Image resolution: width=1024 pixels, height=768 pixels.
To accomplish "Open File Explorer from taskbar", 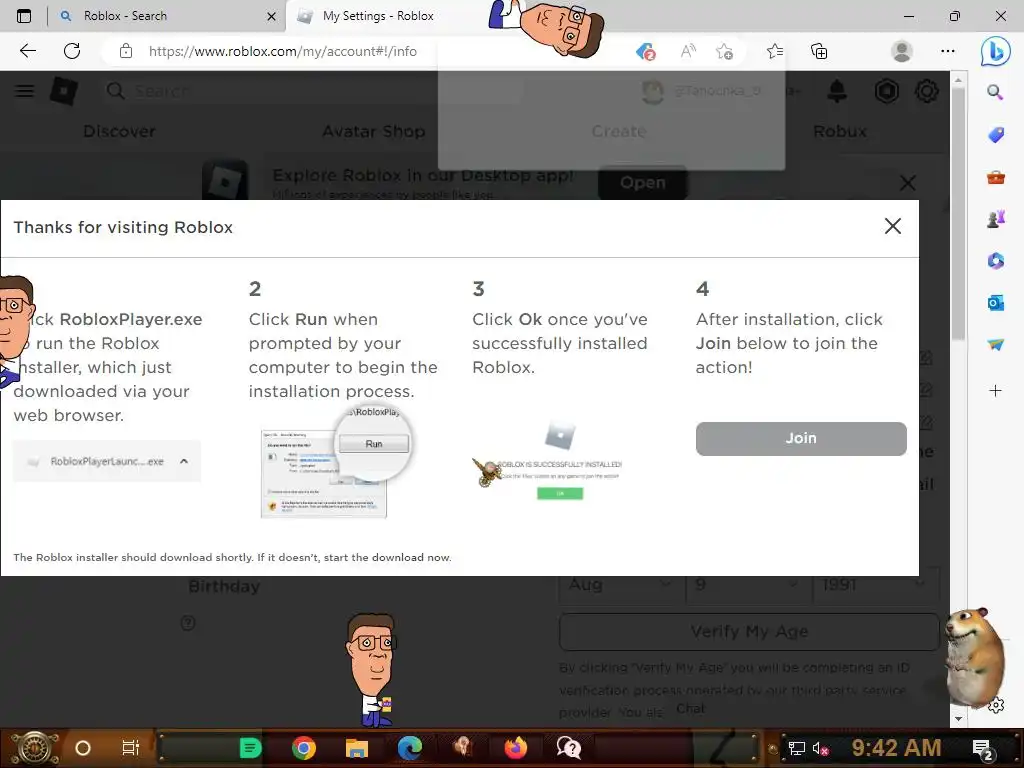I will click(357, 748).
